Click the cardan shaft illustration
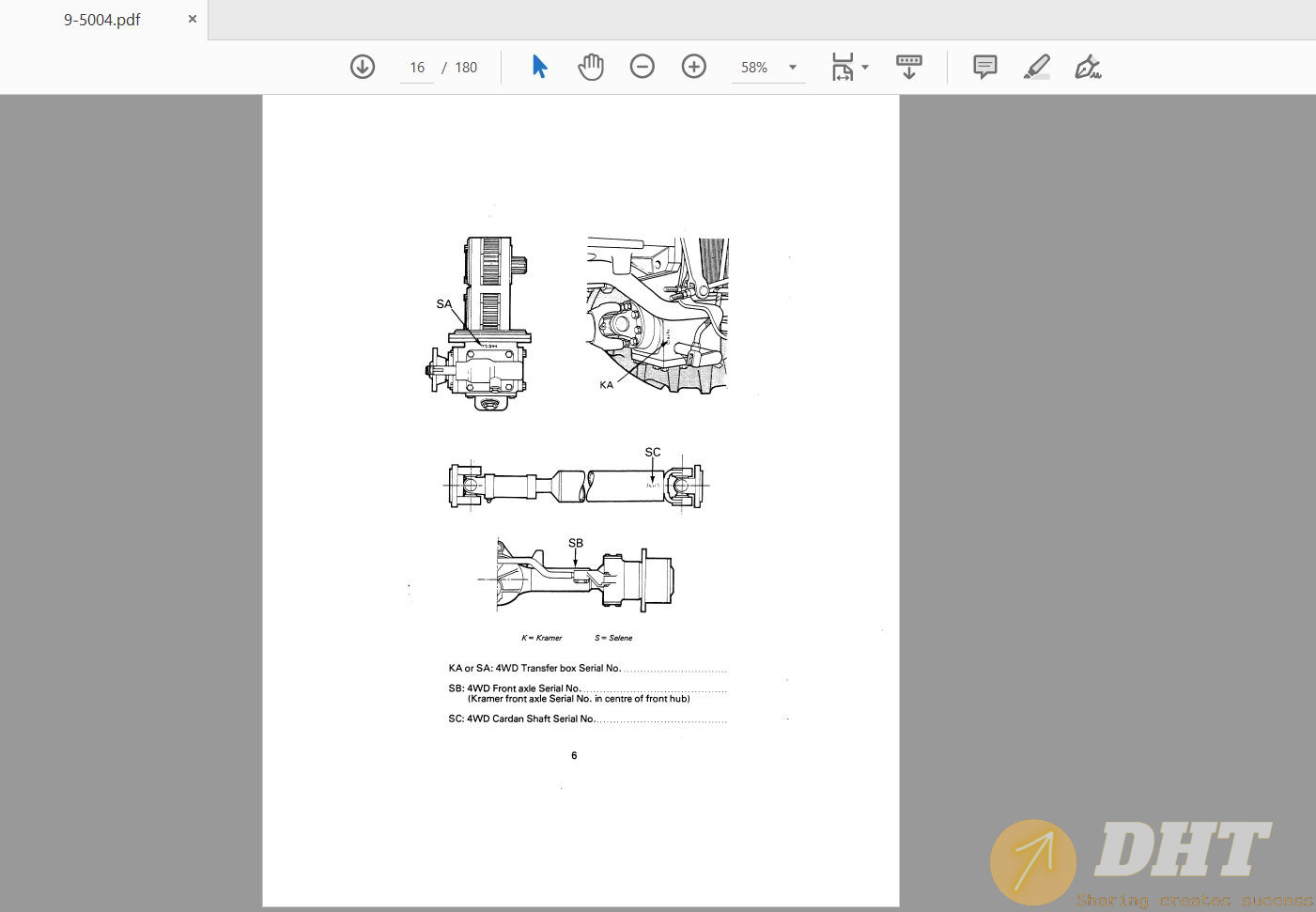 tap(578, 486)
